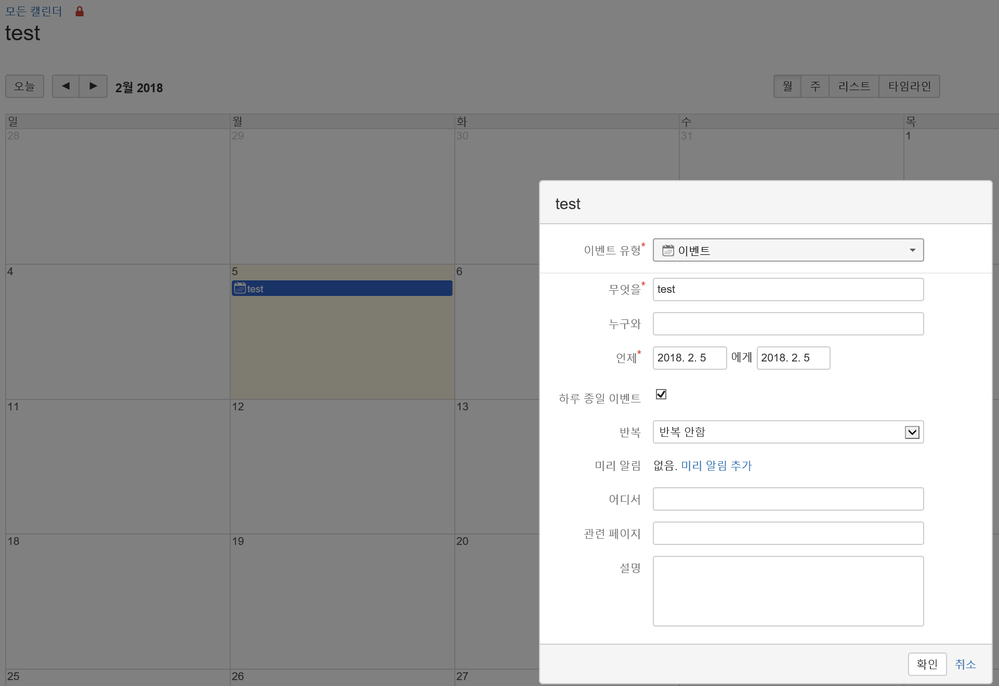Switch to 주 view

point(815,86)
